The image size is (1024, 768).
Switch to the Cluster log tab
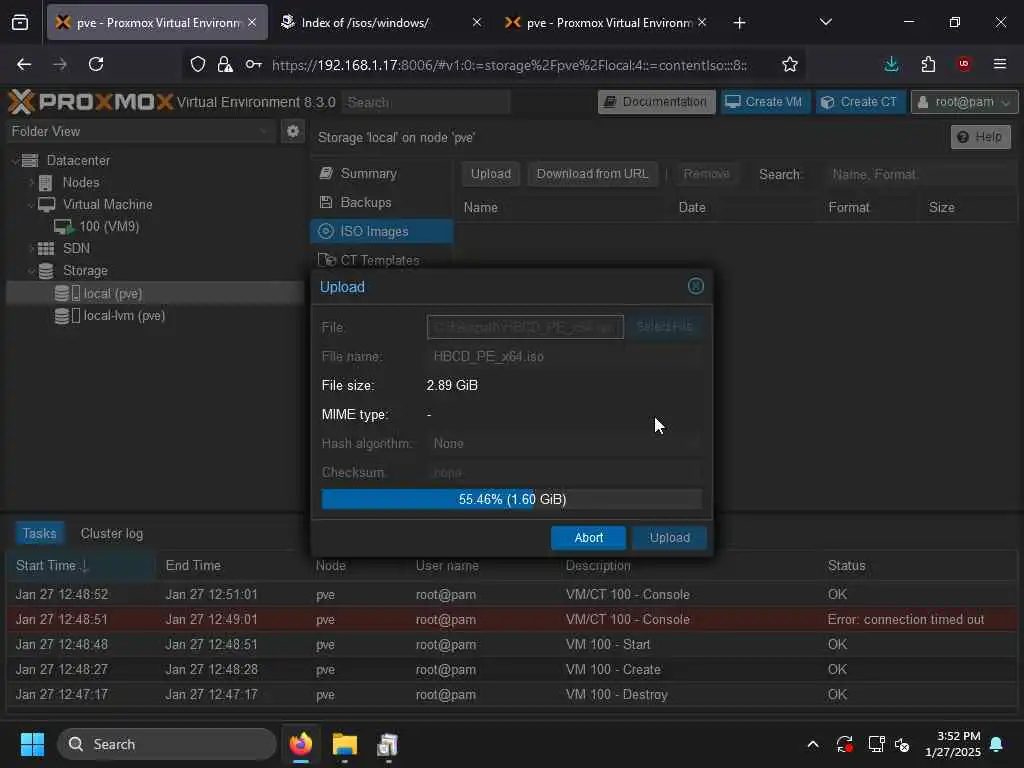click(x=112, y=534)
